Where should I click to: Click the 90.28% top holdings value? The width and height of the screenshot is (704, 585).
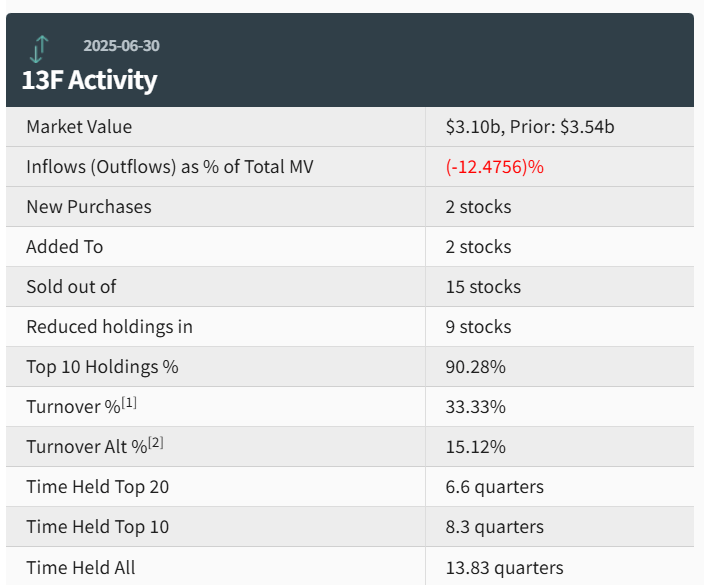pos(476,367)
